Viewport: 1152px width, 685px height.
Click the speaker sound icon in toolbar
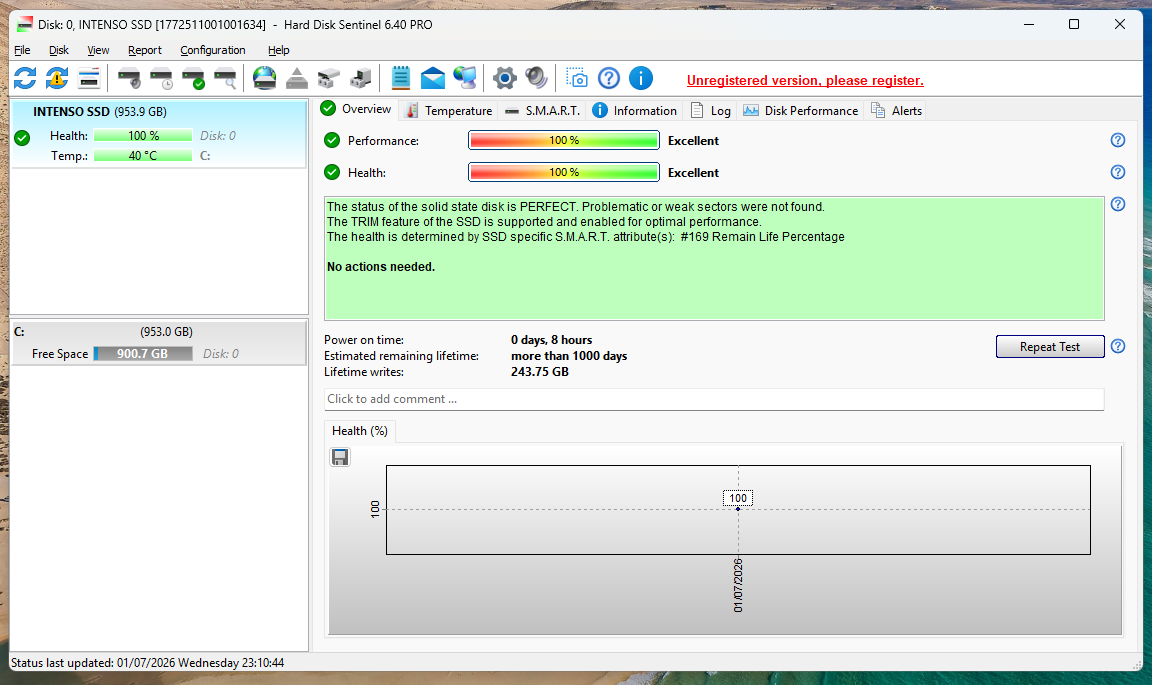coord(536,78)
